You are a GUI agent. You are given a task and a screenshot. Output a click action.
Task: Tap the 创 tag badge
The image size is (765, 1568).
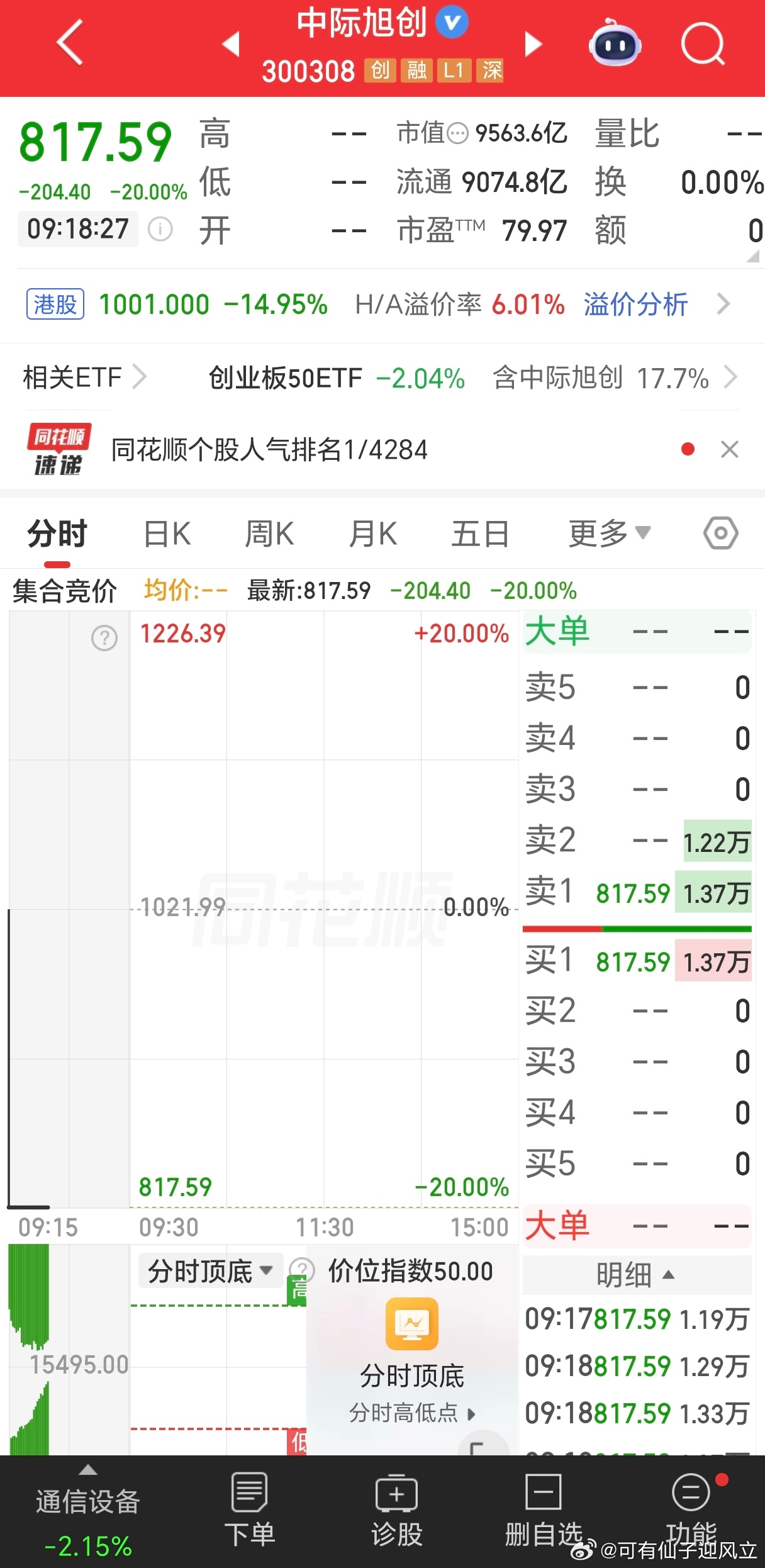379,70
